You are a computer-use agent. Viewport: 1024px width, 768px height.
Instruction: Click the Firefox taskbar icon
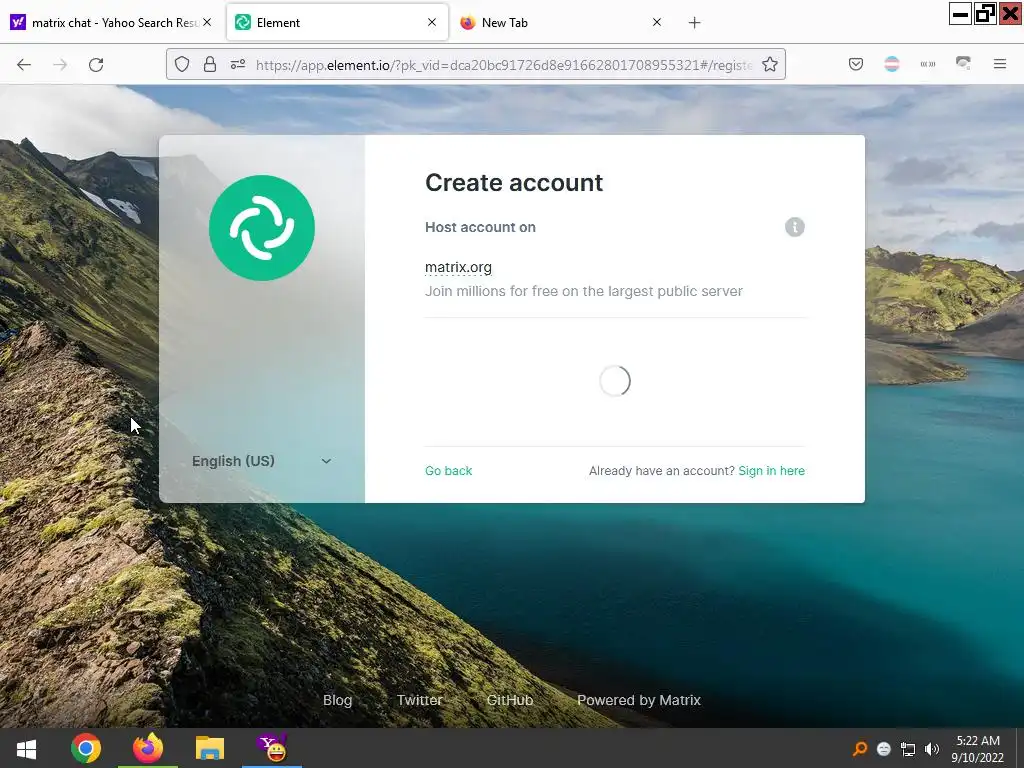tap(148, 748)
